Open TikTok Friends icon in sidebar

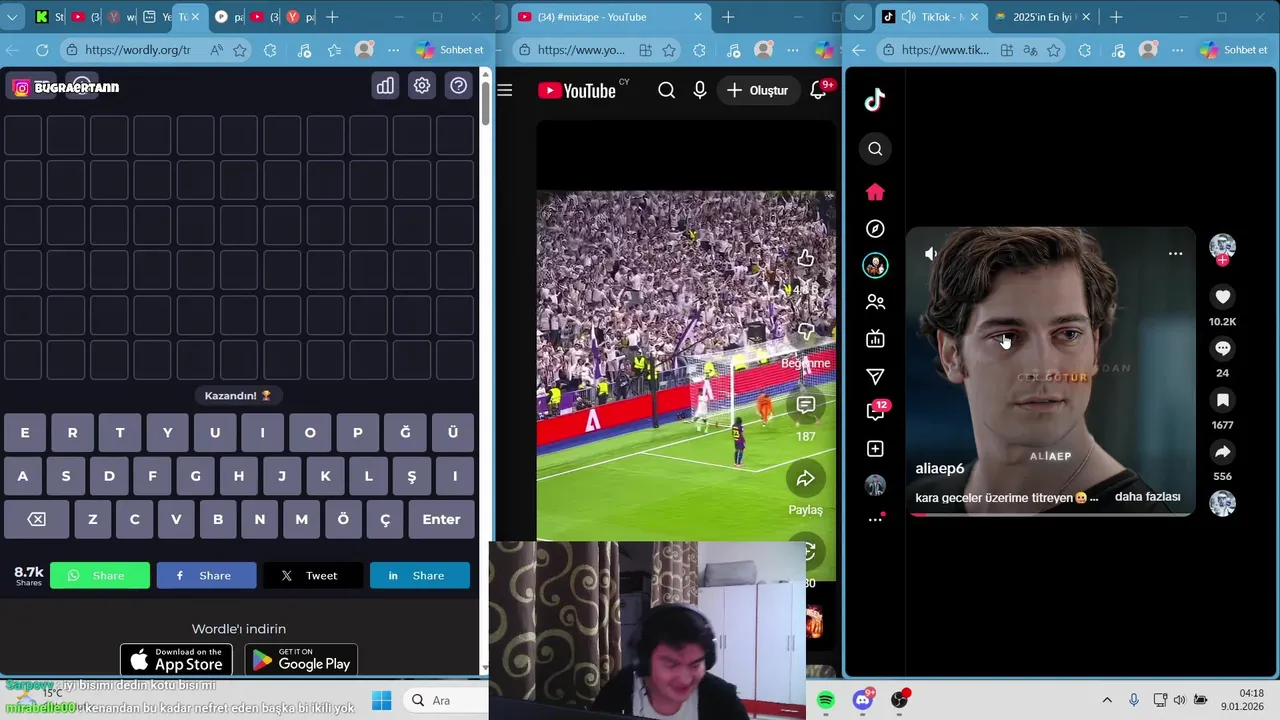tap(875, 302)
